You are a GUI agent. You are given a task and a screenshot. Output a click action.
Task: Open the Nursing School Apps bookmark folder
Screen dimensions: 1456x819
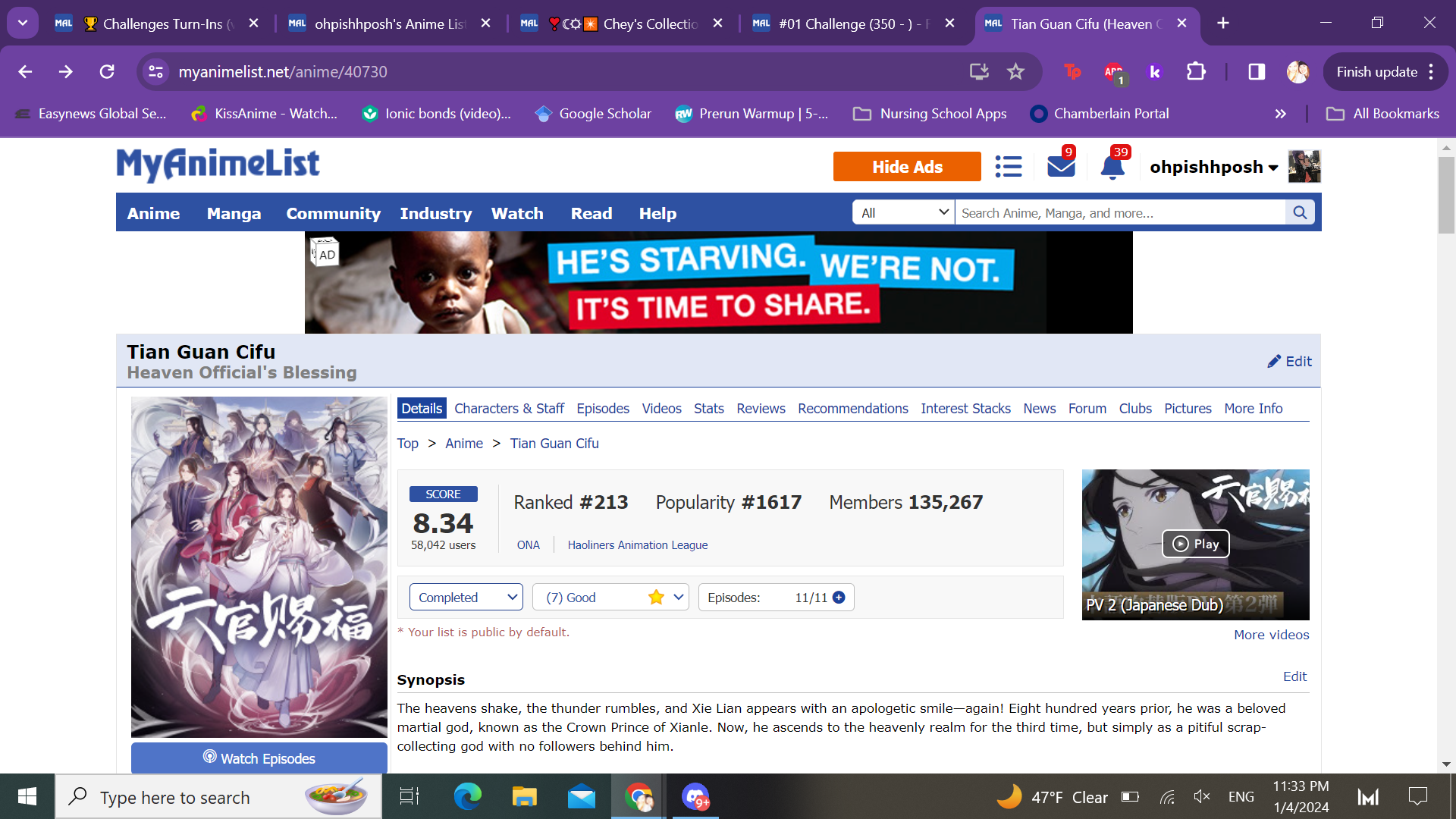tap(930, 114)
